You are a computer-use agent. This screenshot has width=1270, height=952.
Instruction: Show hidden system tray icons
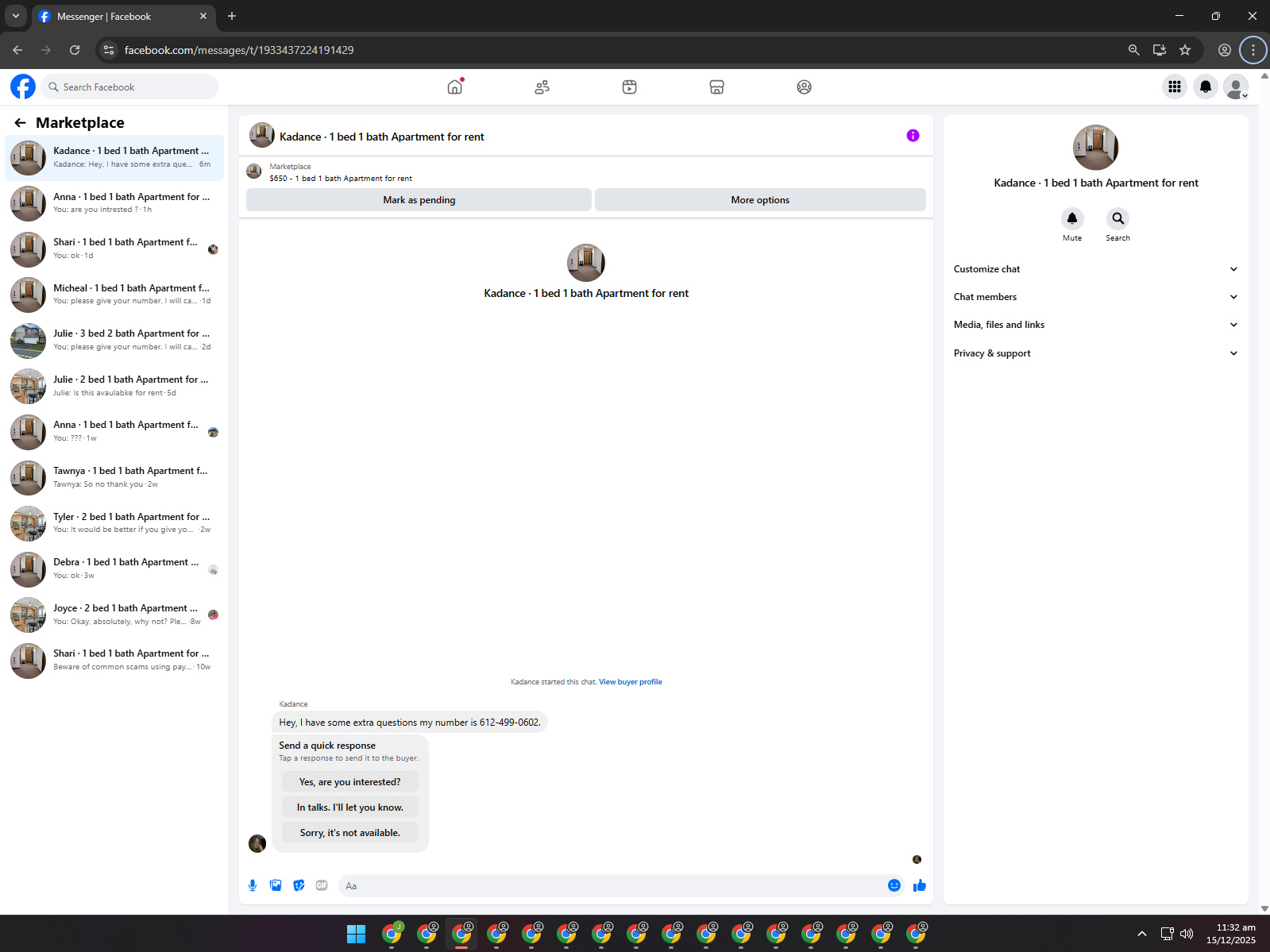(x=1142, y=934)
